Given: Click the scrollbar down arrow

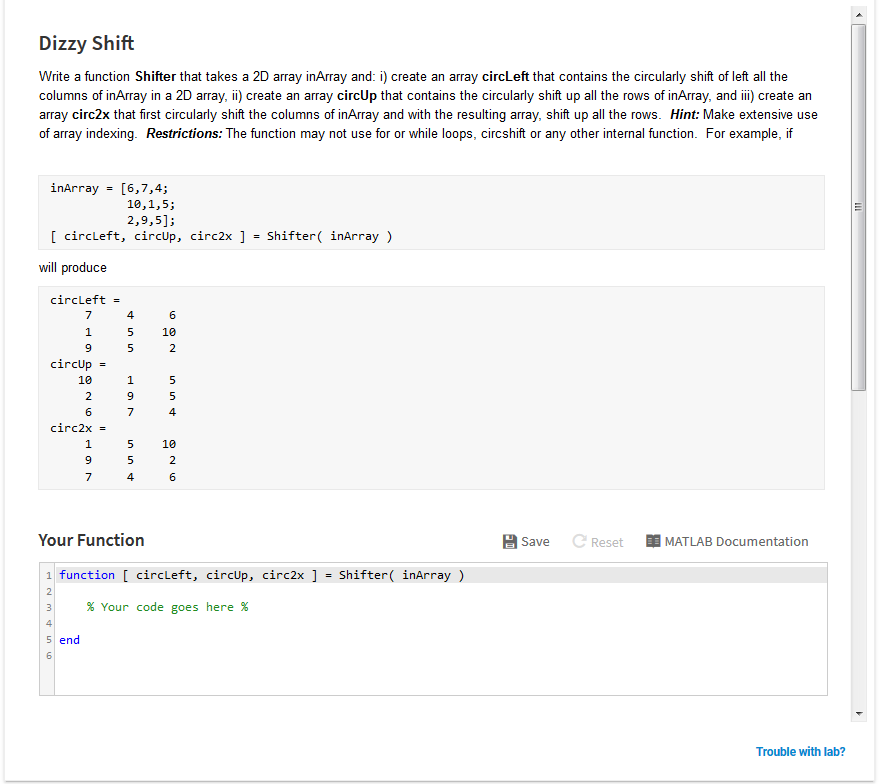Looking at the screenshot, I should [858, 714].
